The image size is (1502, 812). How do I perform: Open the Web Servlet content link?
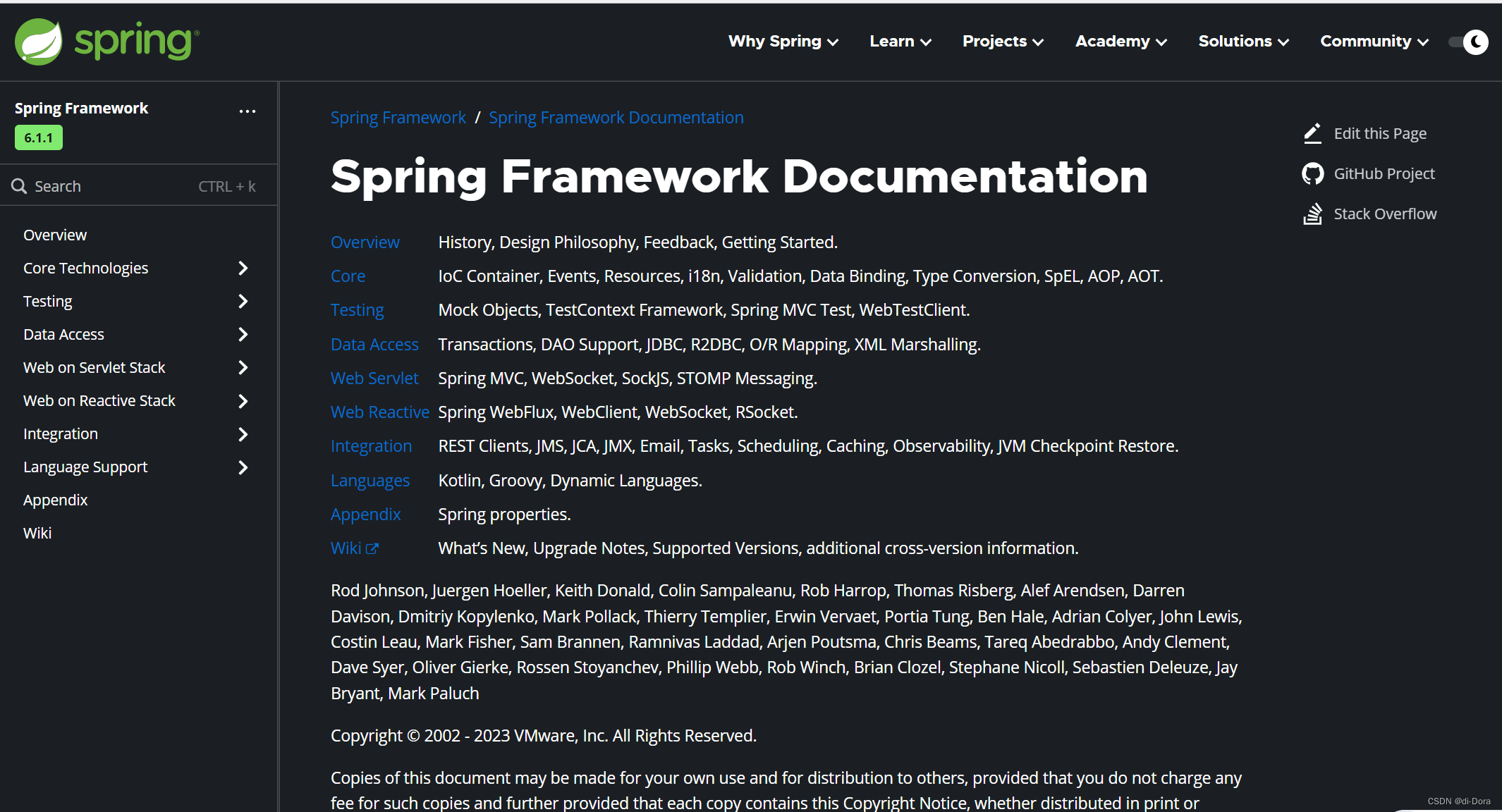point(374,378)
